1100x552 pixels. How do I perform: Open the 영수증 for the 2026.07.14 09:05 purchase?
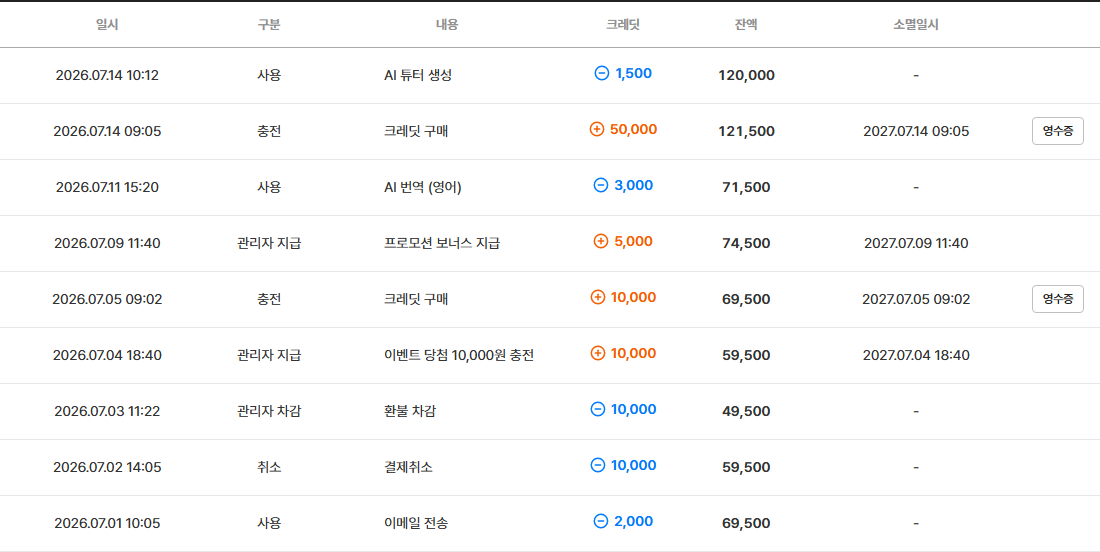(1058, 131)
